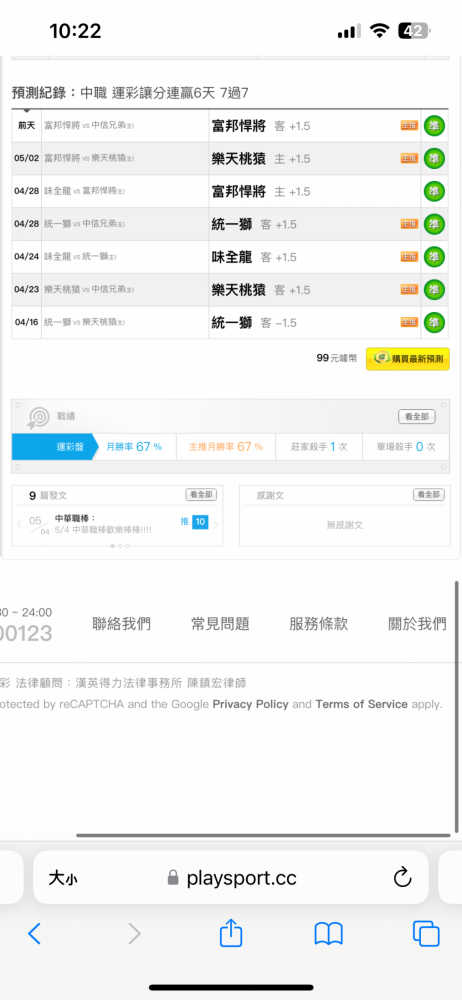Screen dimensions: 462x1000
Task: Click 購買最新預測 button
Action: click(x=407, y=359)
